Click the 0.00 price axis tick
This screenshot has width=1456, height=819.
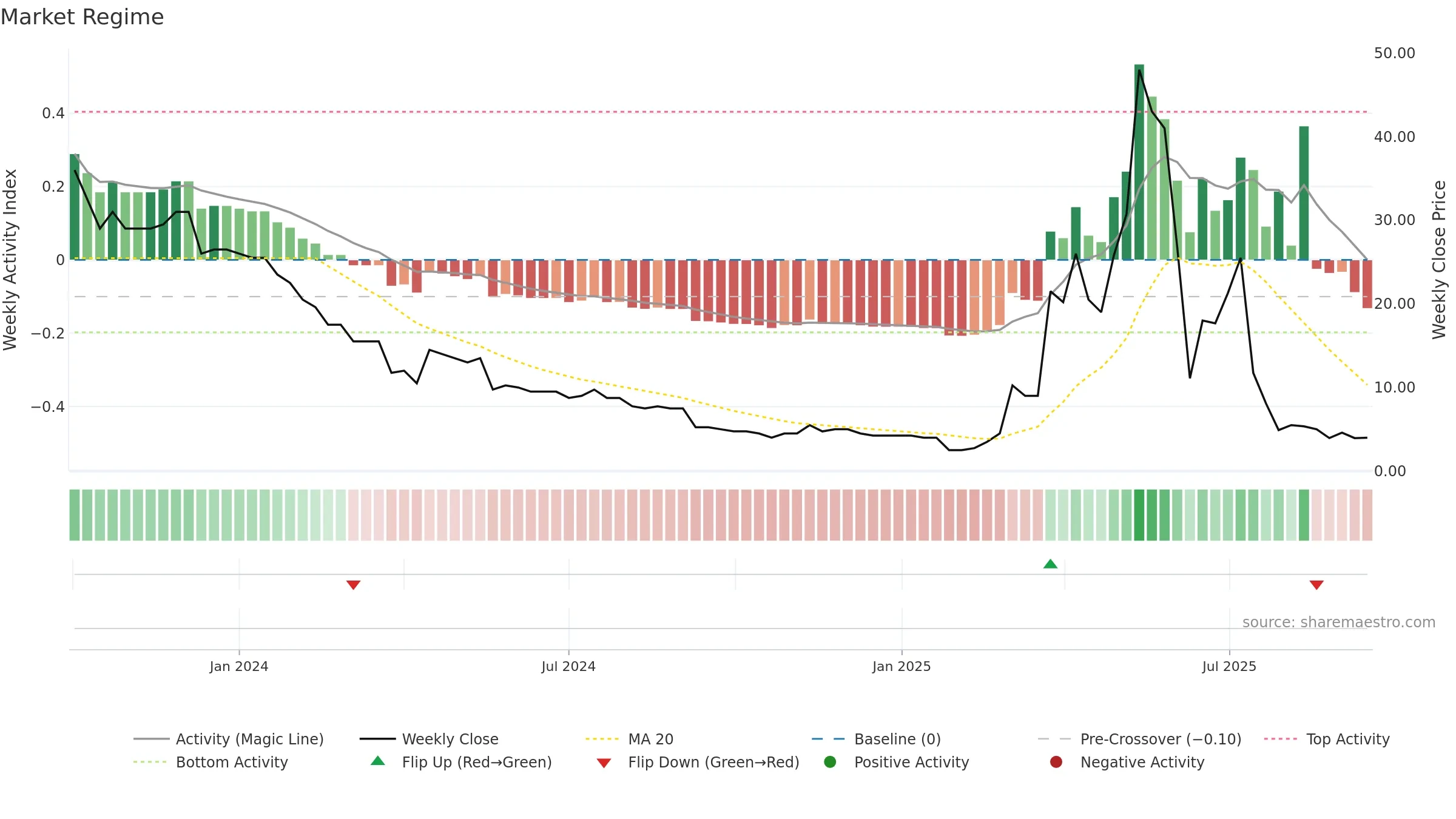click(1389, 471)
